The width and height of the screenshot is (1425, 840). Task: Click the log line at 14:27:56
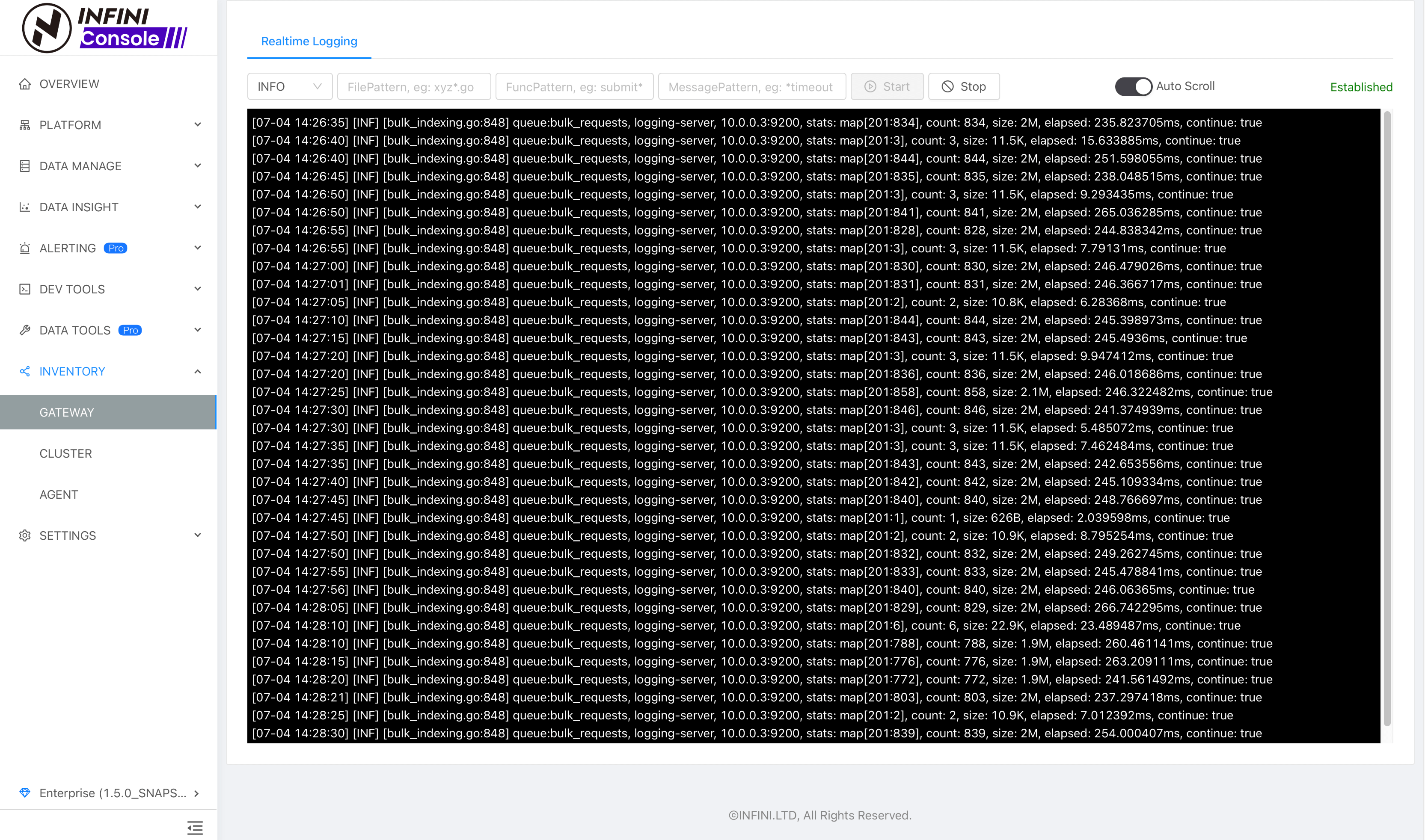(x=753, y=589)
